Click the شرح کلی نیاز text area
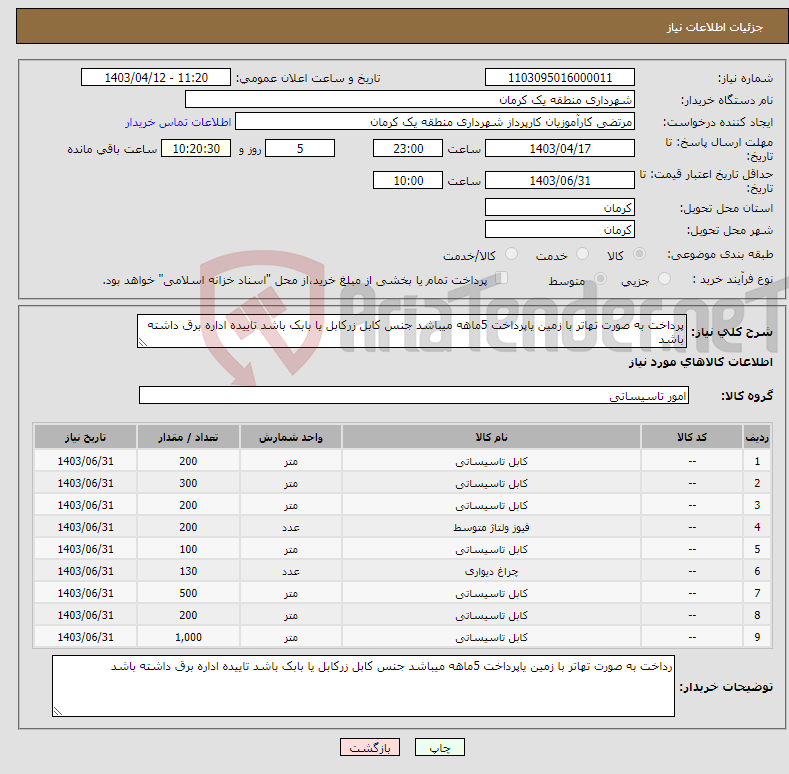This screenshot has width=789, height=774. click(412, 331)
